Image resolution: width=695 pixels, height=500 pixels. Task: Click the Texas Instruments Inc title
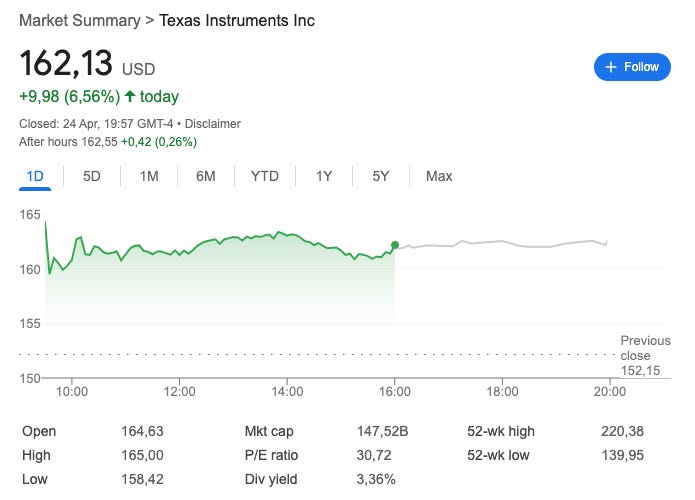click(237, 21)
